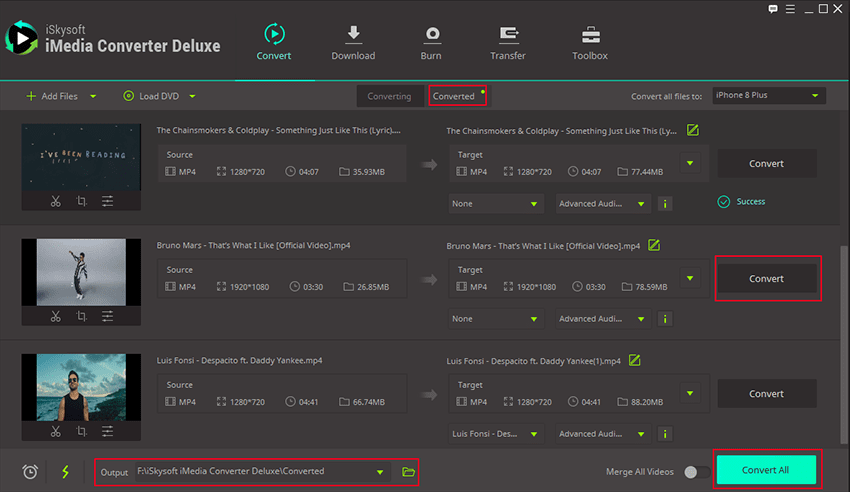
Task: Open the Download tab
Action: pyautogui.click(x=353, y=42)
